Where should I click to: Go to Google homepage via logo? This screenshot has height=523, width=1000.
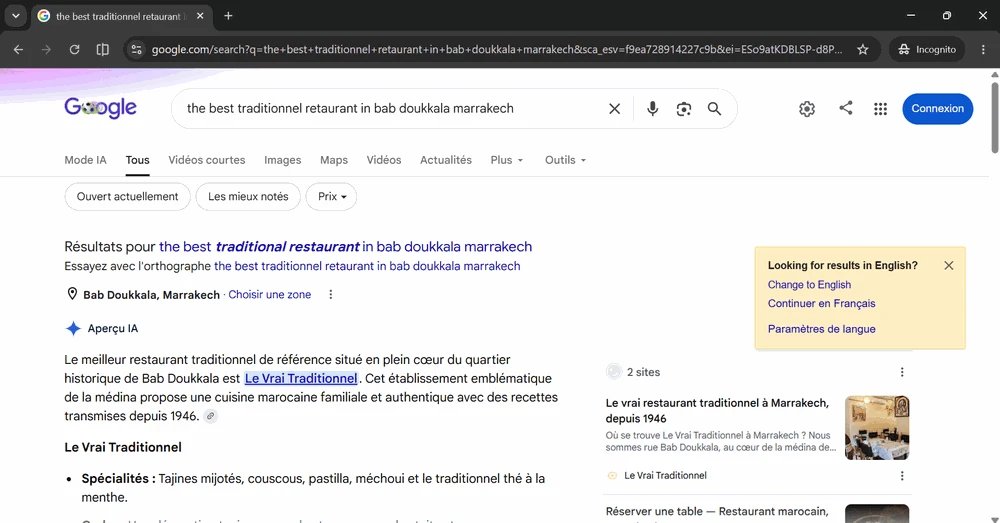100,108
